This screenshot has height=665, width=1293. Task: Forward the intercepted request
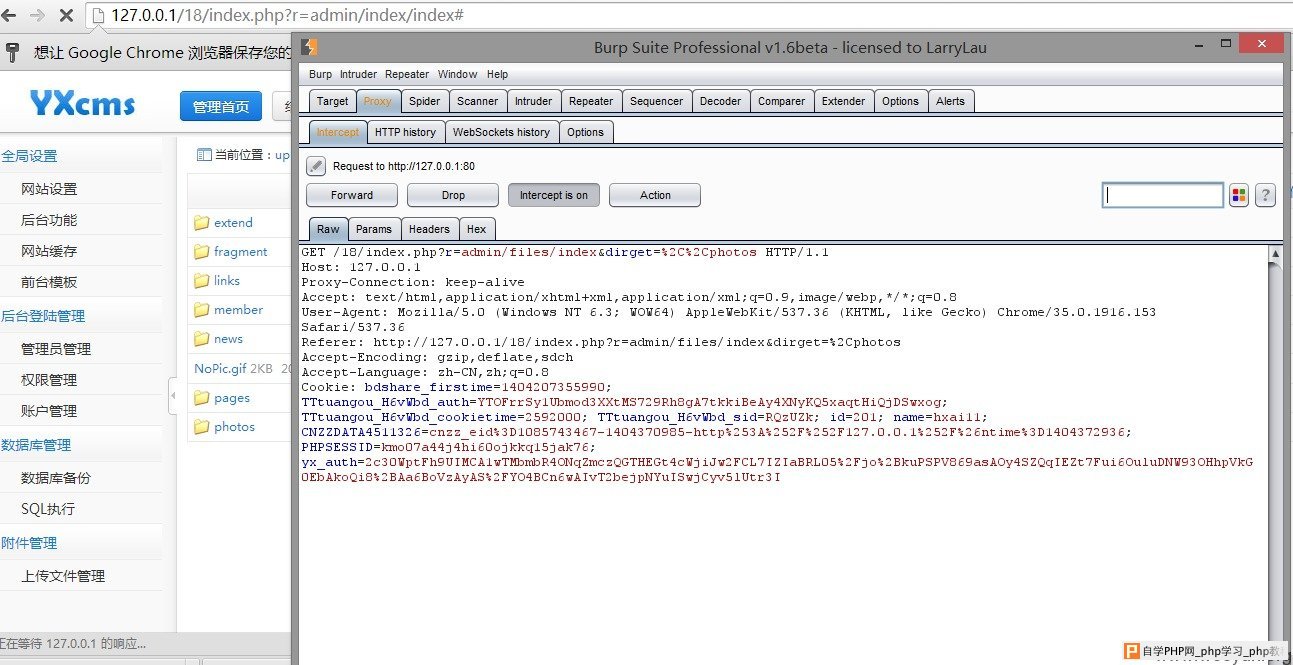352,195
